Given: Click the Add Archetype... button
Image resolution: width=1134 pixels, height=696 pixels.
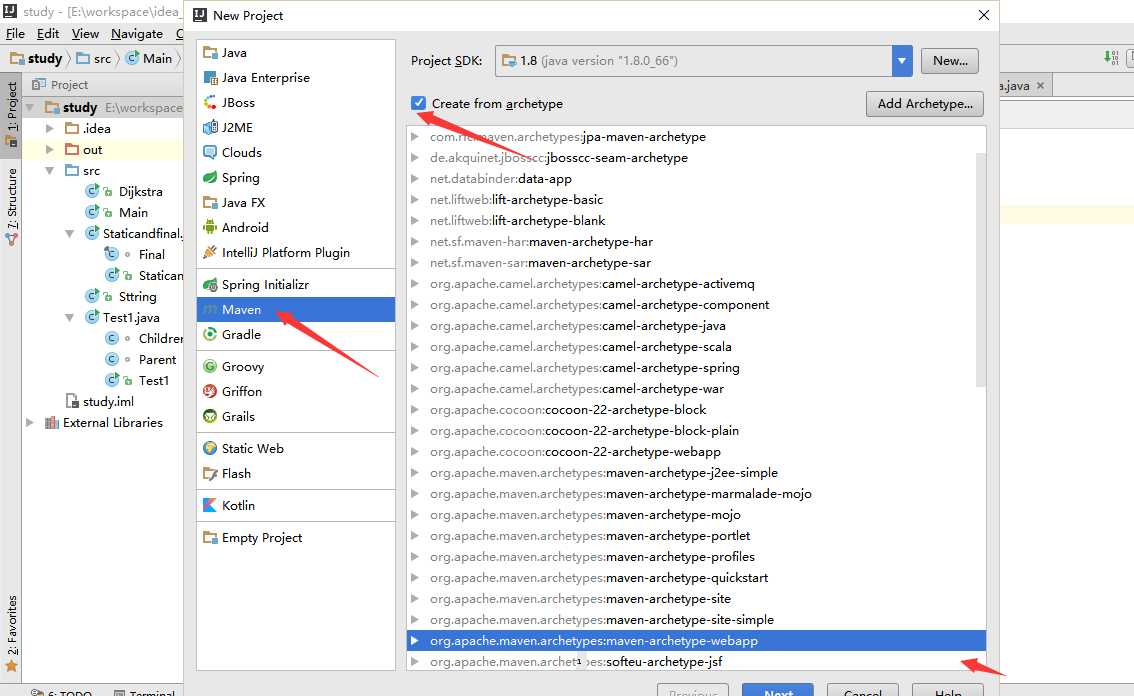Looking at the screenshot, I should (924, 103).
